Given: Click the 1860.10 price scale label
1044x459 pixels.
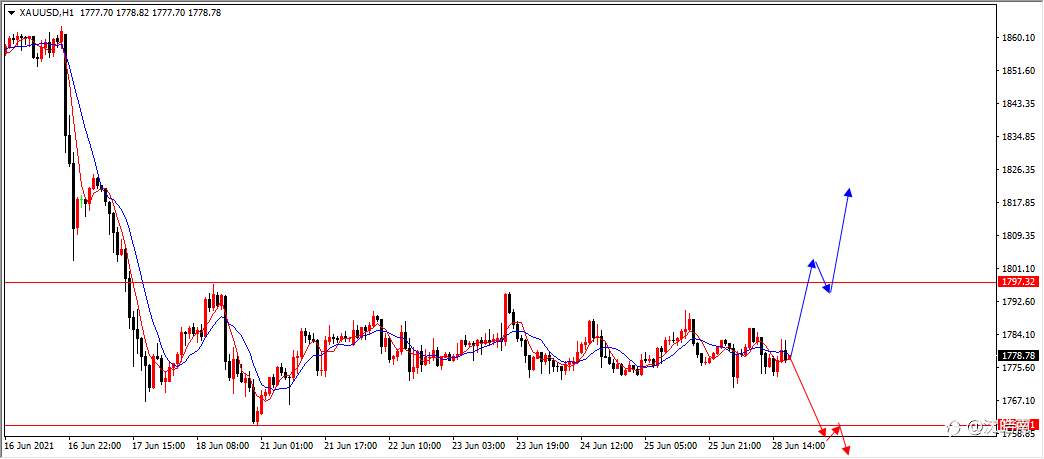Looking at the screenshot, I should click(x=1018, y=38).
